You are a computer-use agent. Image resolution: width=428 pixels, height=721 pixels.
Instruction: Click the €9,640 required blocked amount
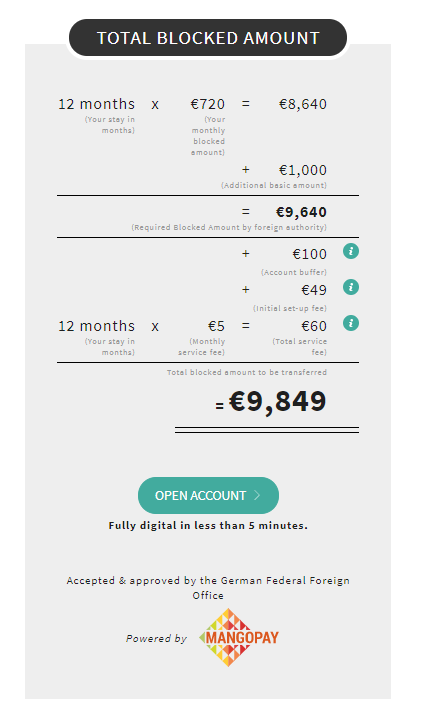pyautogui.click(x=301, y=212)
